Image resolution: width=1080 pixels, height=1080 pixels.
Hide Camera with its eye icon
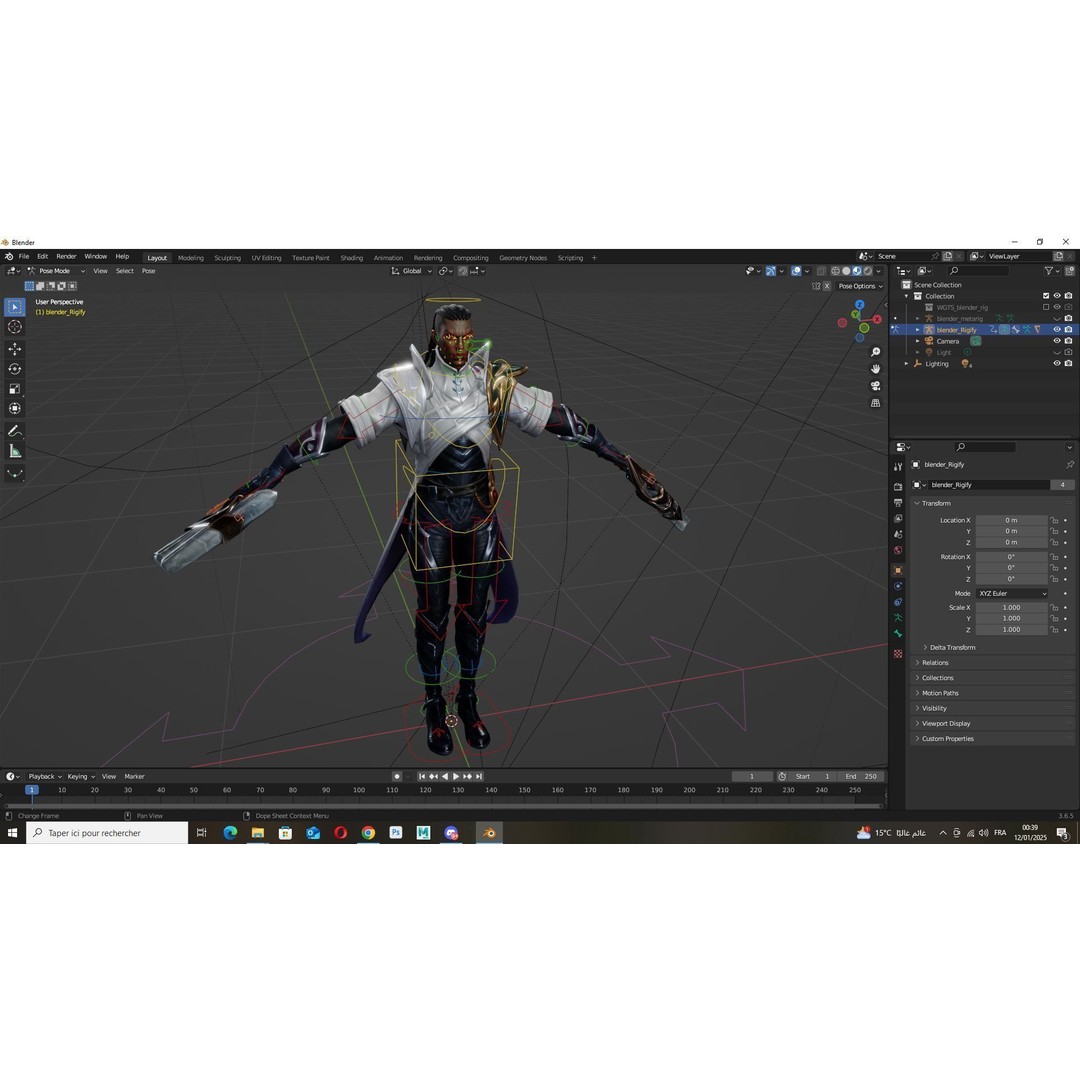[x=1057, y=341]
